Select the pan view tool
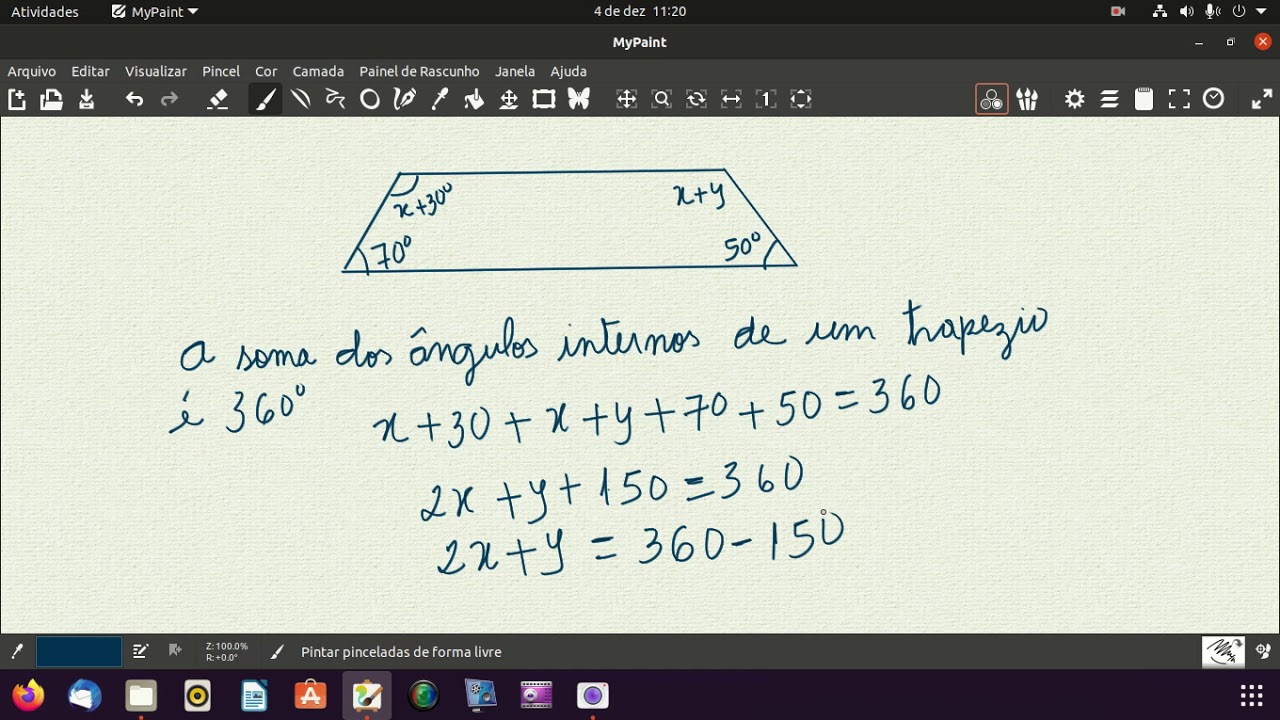 click(x=627, y=99)
